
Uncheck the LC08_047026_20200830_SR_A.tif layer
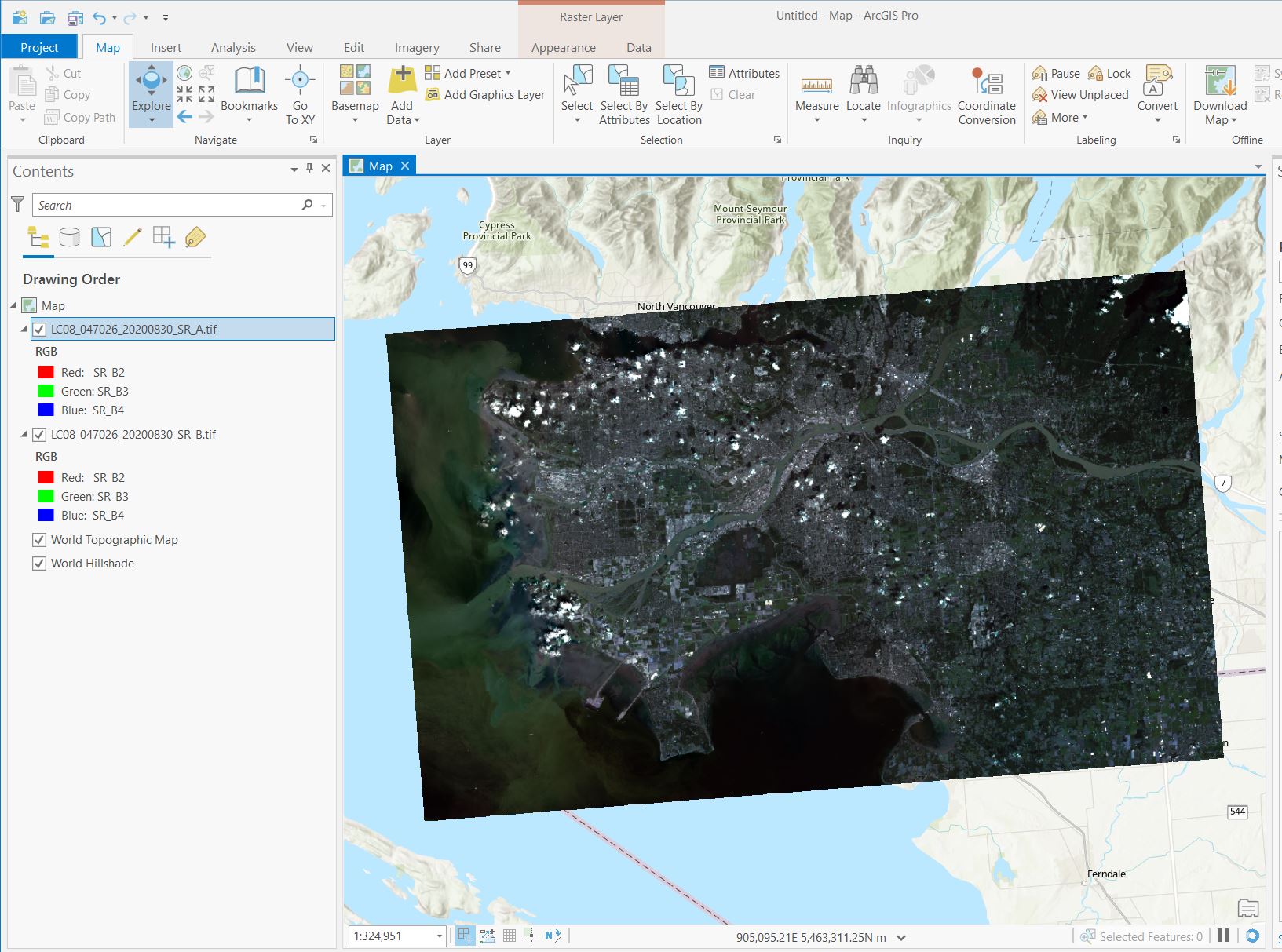39,330
